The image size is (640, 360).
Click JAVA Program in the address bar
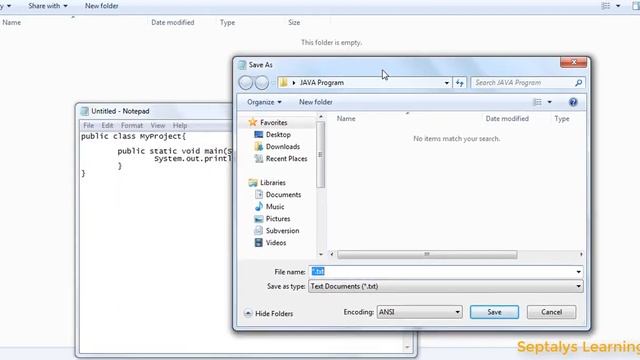[x=322, y=83]
